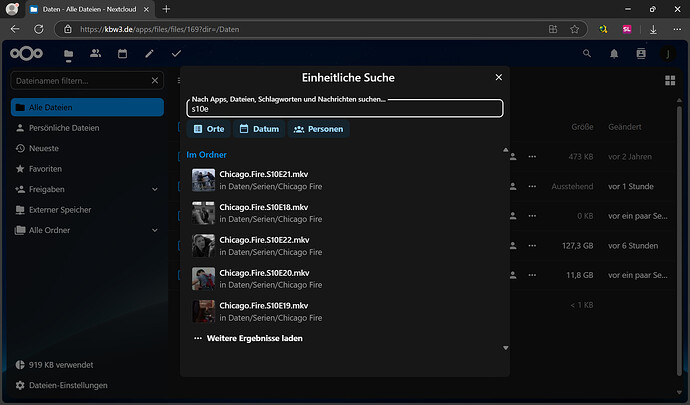Screen dimensions: 690x405
Task: Open the Tasks checkmark icon in top bar
Action: pos(176,53)
